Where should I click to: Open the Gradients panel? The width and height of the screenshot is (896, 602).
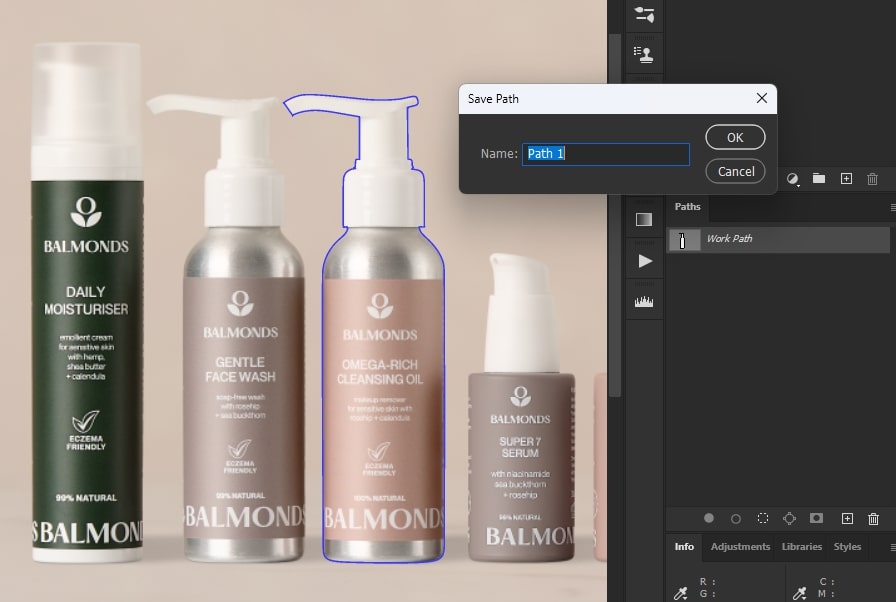click(644, 219)
